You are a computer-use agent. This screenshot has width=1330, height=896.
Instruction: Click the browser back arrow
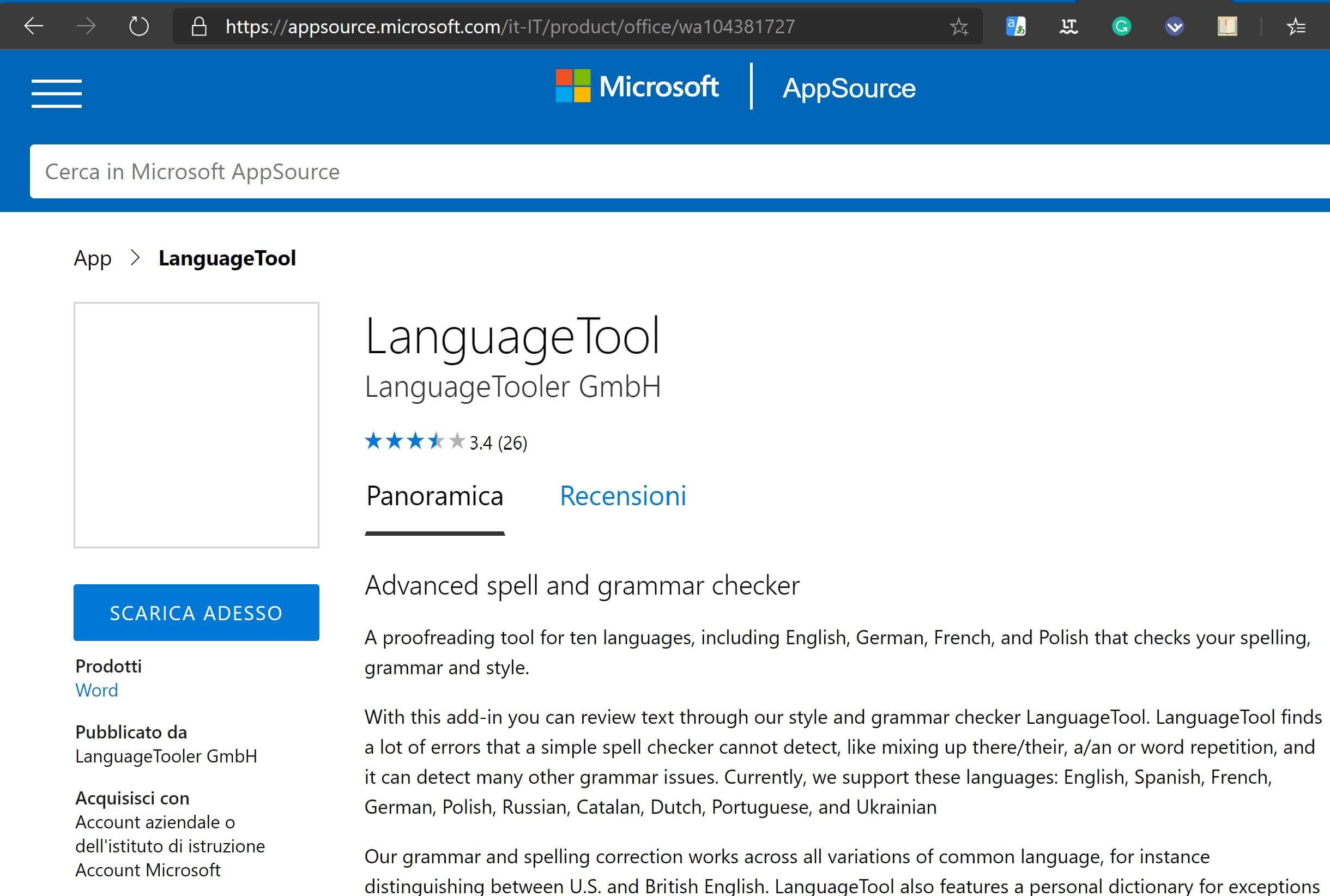pyautogui.click(x=34, y=26)
